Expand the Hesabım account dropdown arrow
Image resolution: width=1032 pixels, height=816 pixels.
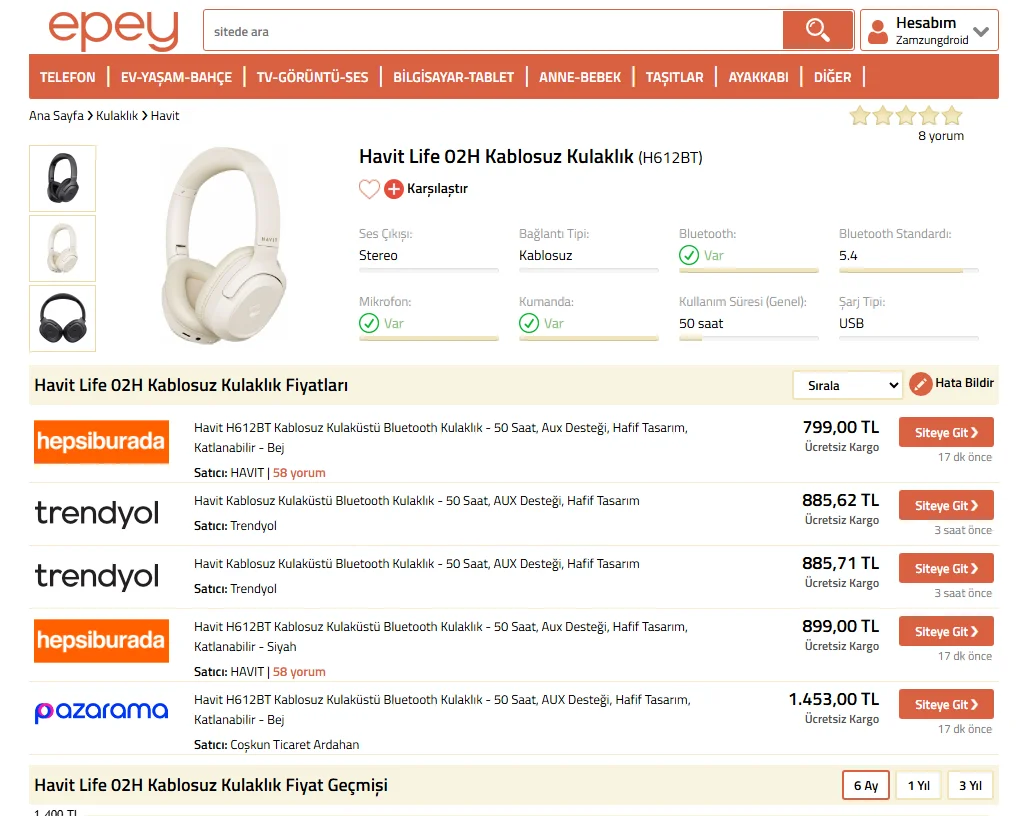tap(981, 32)
